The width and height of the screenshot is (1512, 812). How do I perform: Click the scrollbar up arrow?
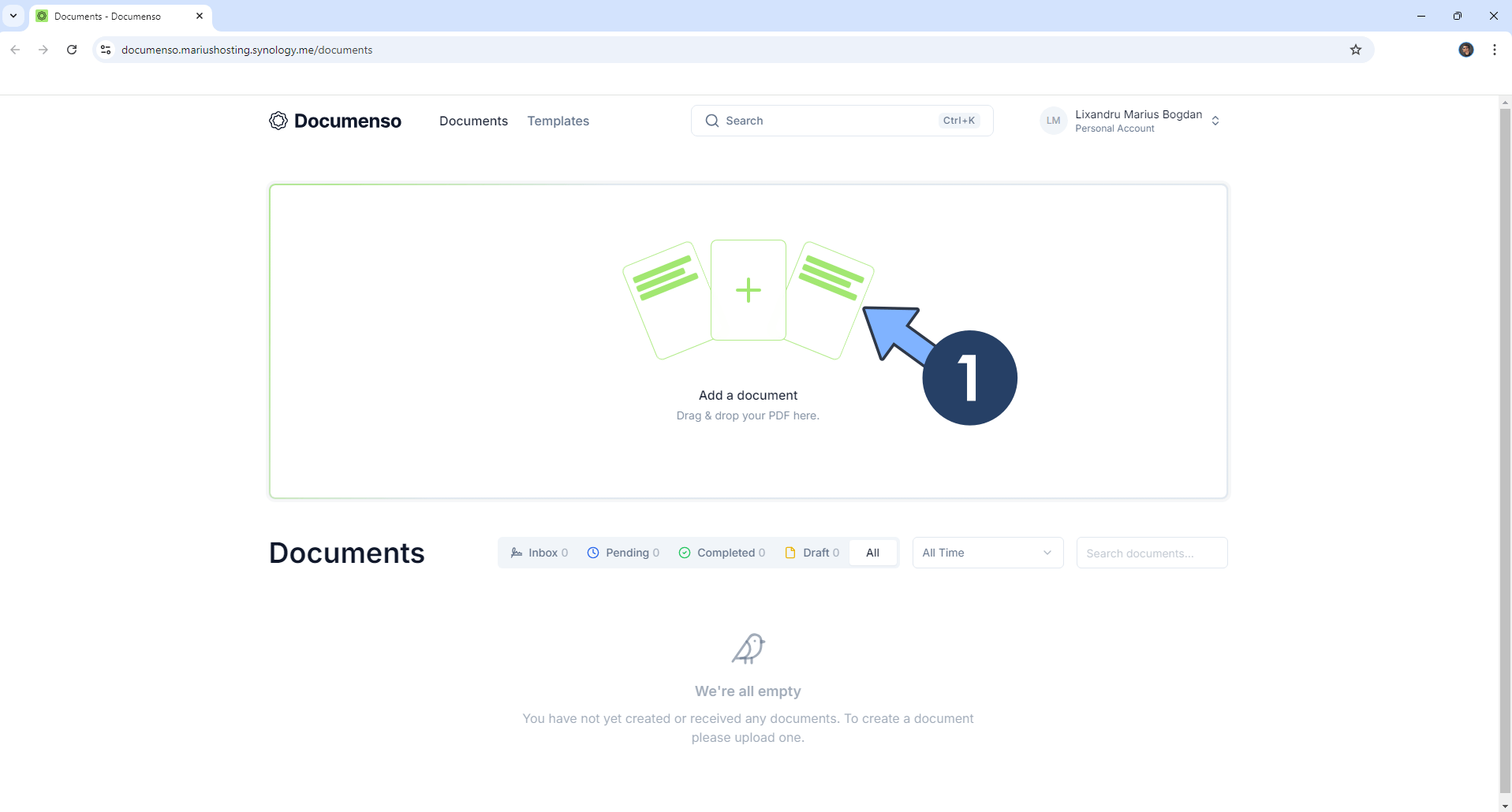pyautogui.click(x=1505, y=102)
